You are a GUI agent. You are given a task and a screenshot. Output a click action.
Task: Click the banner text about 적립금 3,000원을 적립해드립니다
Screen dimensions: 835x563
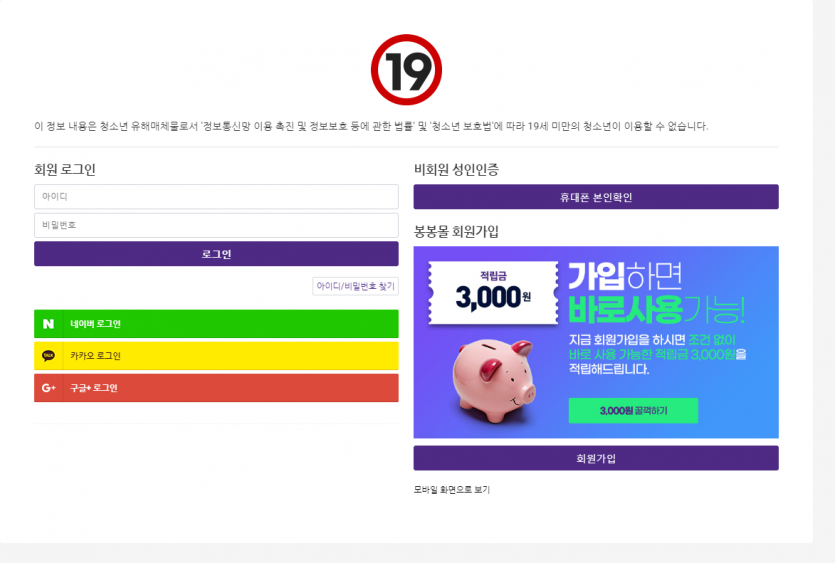click(x=657, y=354)
